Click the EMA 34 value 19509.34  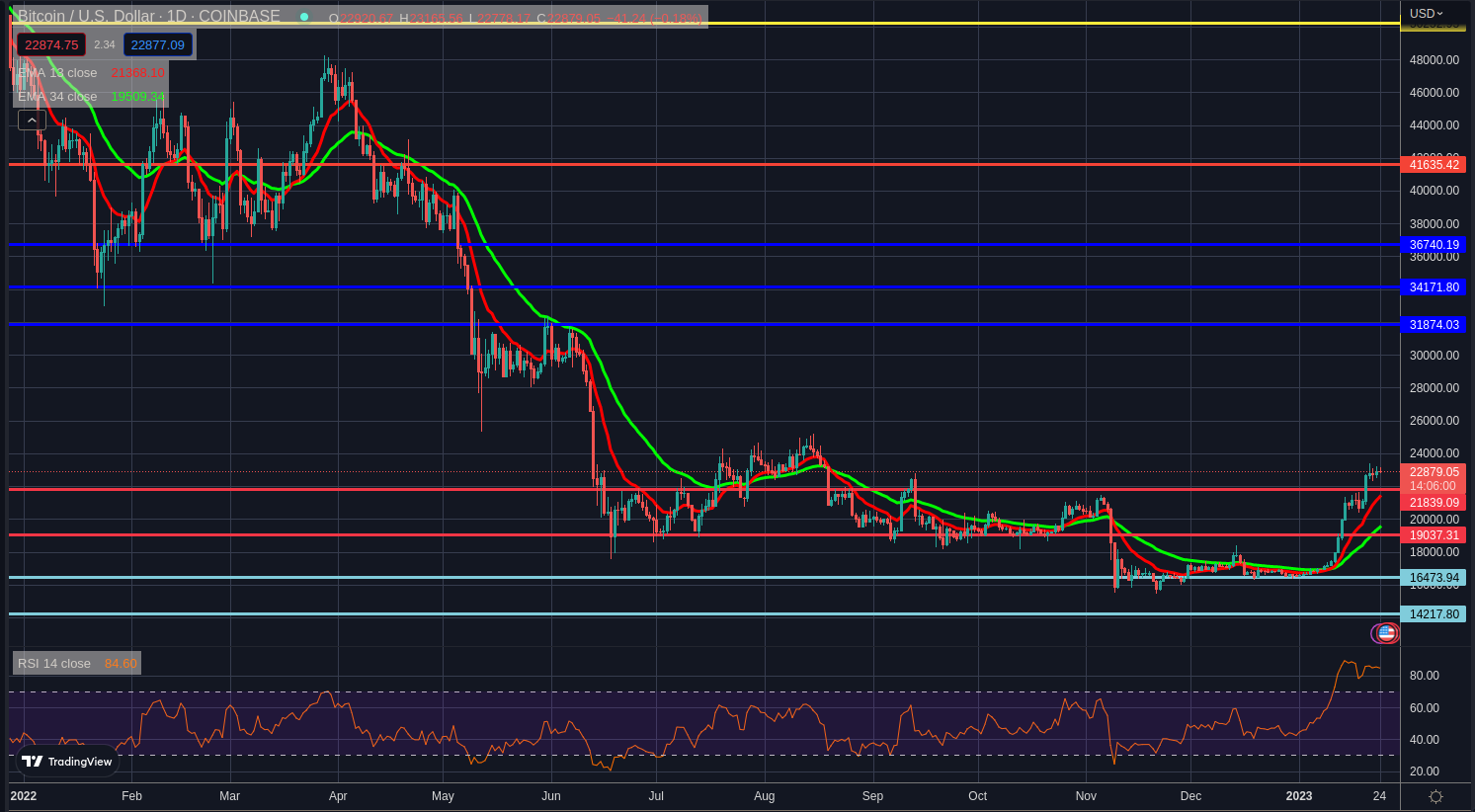[137, 97]
